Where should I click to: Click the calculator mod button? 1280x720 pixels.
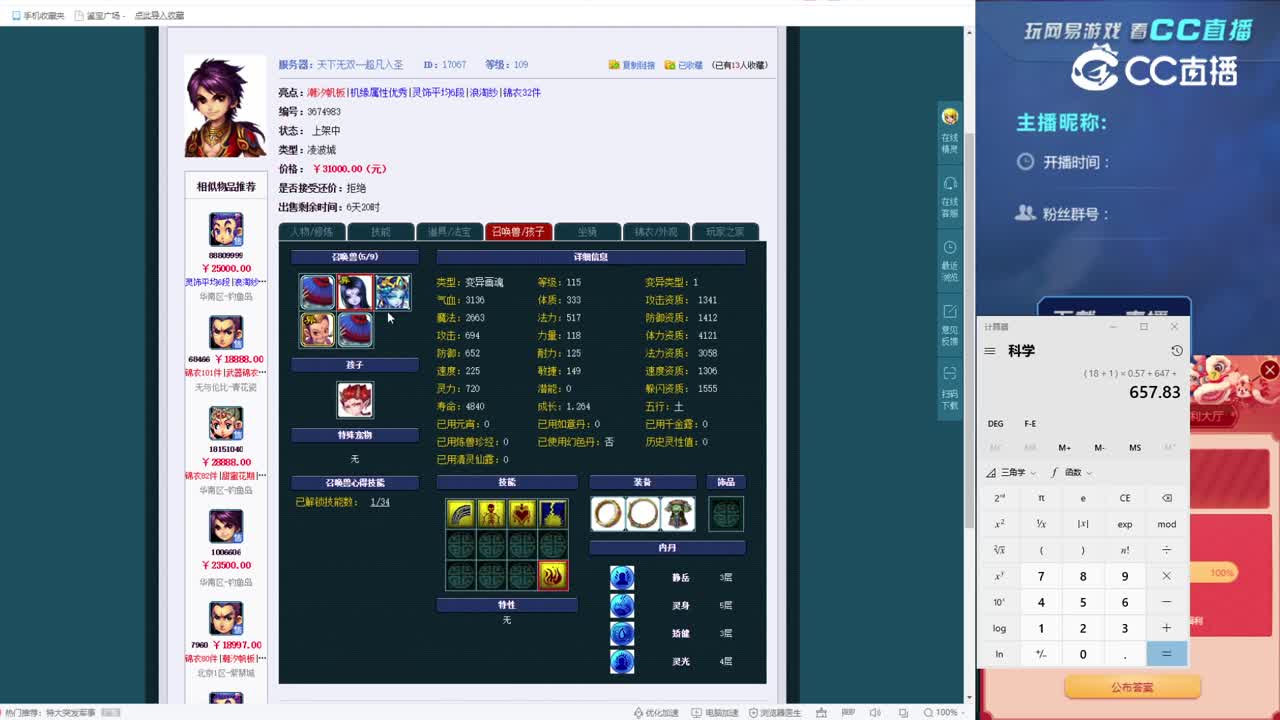pos(1166,524)
